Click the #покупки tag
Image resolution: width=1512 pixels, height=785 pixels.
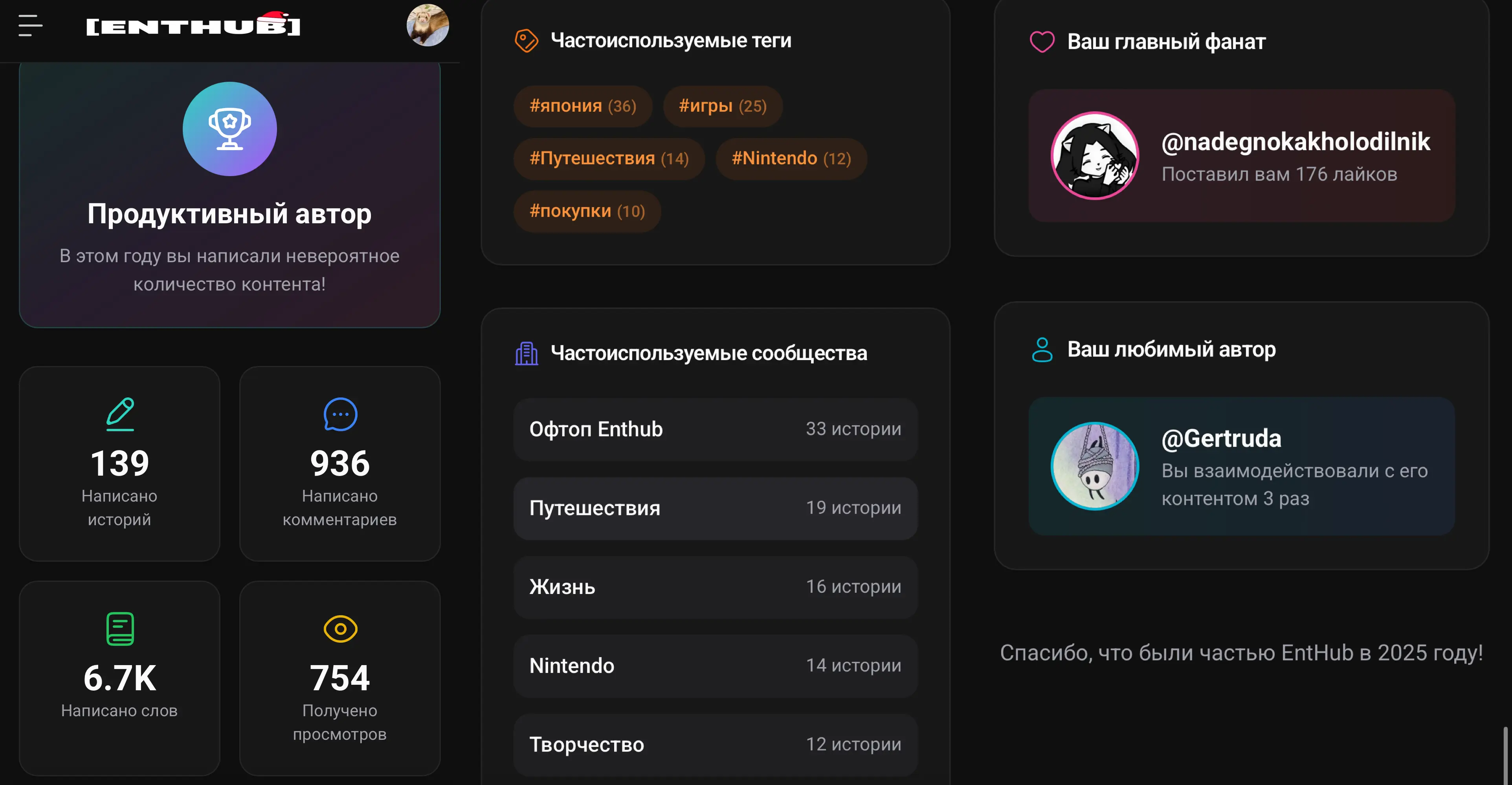[x=586, y=211]
